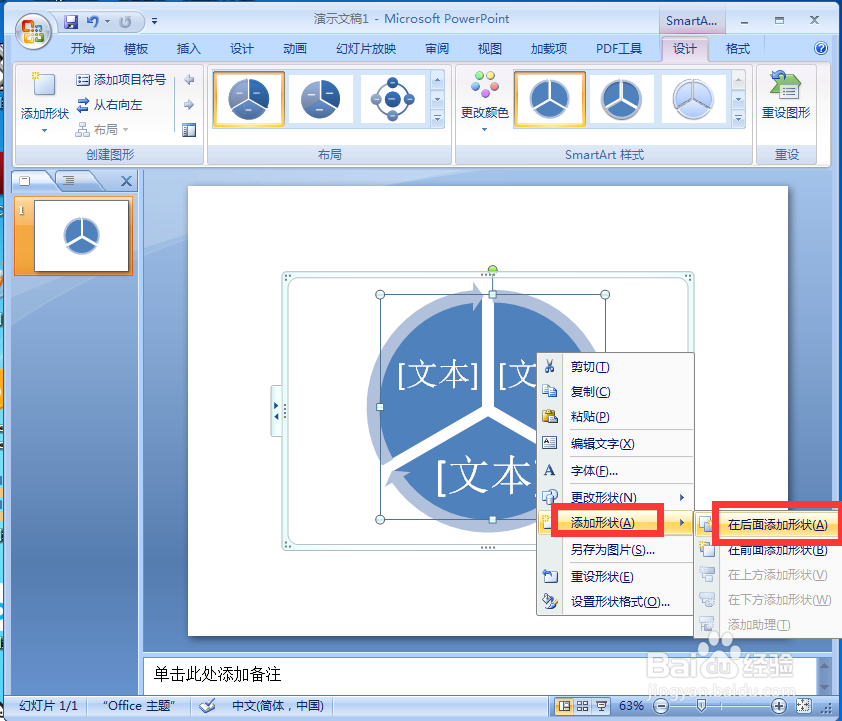Open the 开始 ribbon tab

pos(83,49)
